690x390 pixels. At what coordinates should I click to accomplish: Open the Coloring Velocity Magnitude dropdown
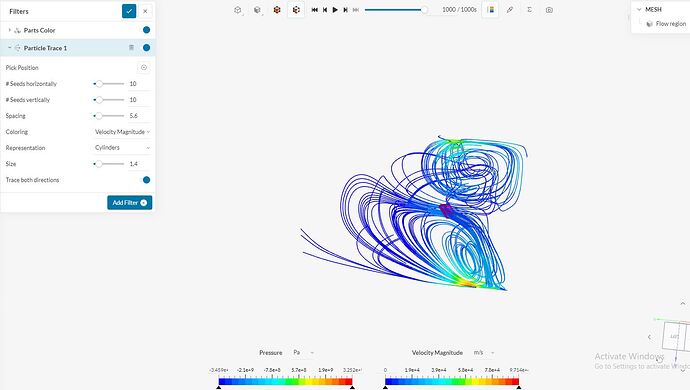(122, 132)
